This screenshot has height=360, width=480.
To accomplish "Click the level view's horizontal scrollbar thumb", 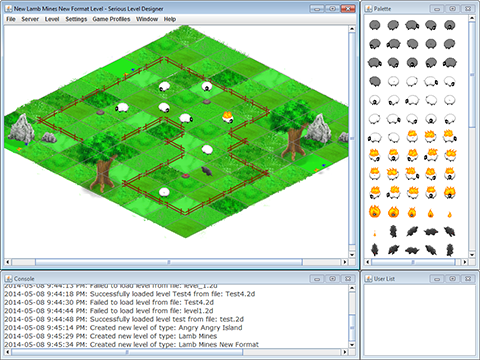I will coord(169,262).
